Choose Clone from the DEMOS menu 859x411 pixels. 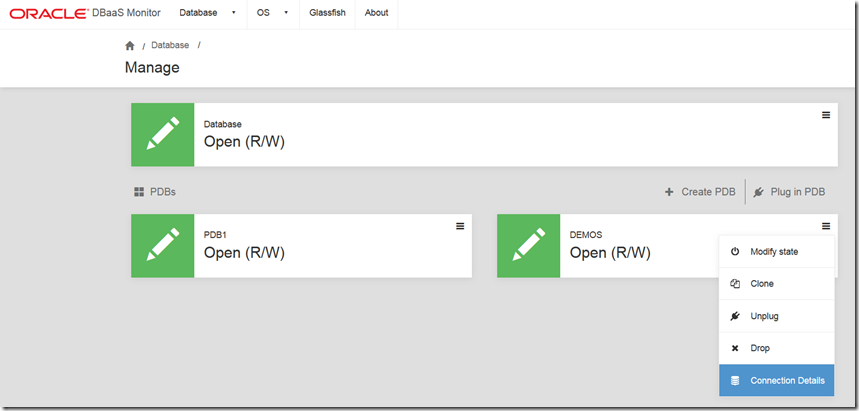(762, 284)
